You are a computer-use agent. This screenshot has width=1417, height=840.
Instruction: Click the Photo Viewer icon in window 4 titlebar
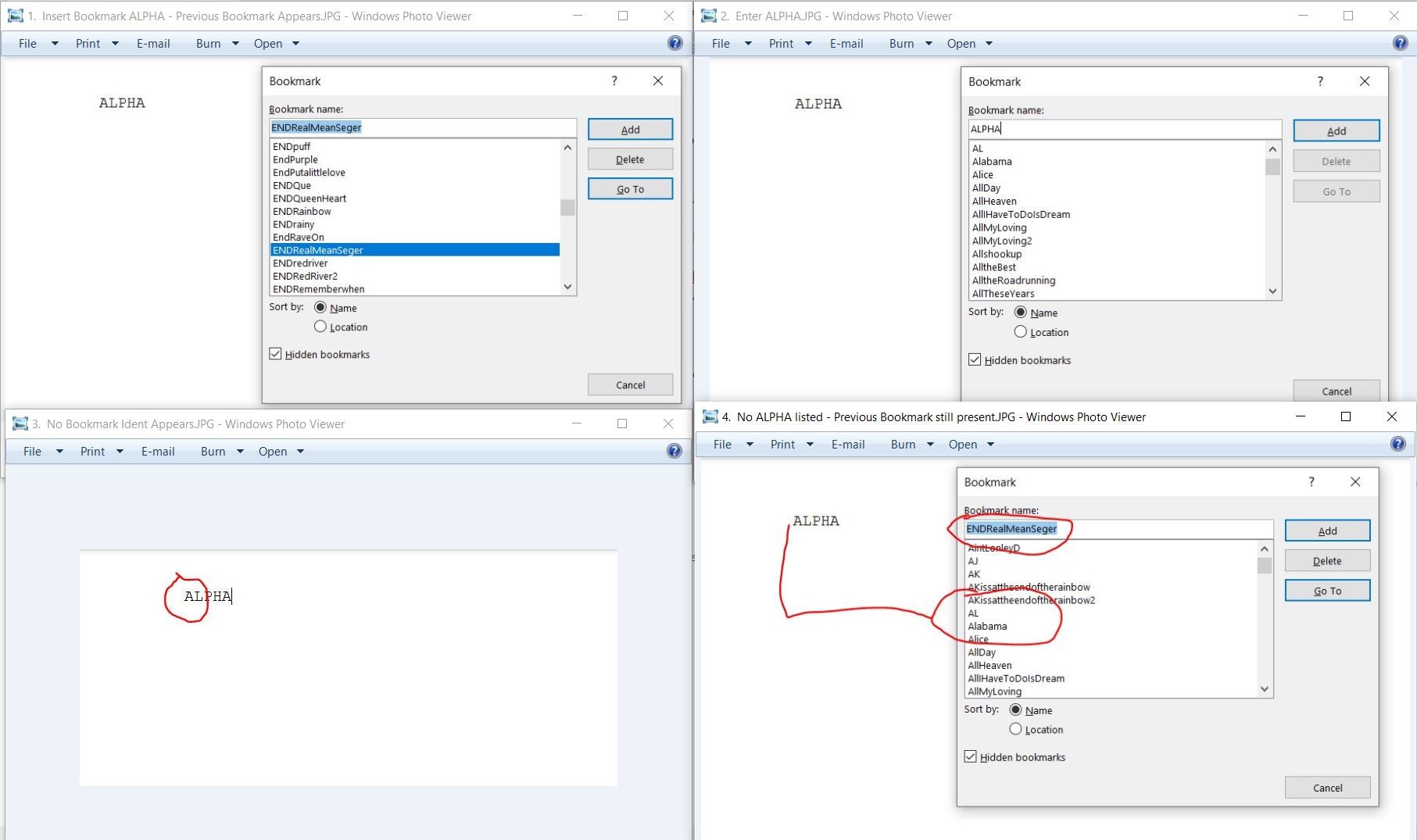710,416
